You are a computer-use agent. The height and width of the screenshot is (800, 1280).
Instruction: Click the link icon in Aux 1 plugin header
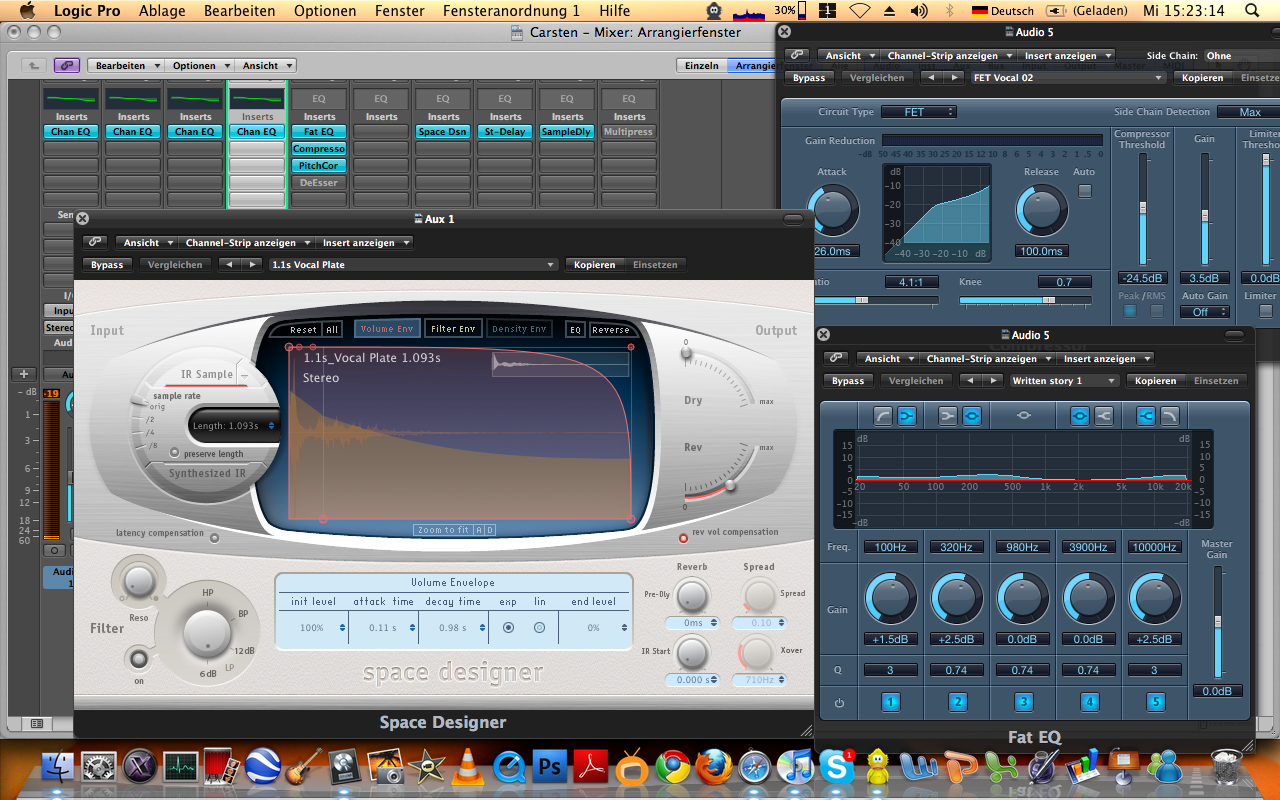click(95, 242)
